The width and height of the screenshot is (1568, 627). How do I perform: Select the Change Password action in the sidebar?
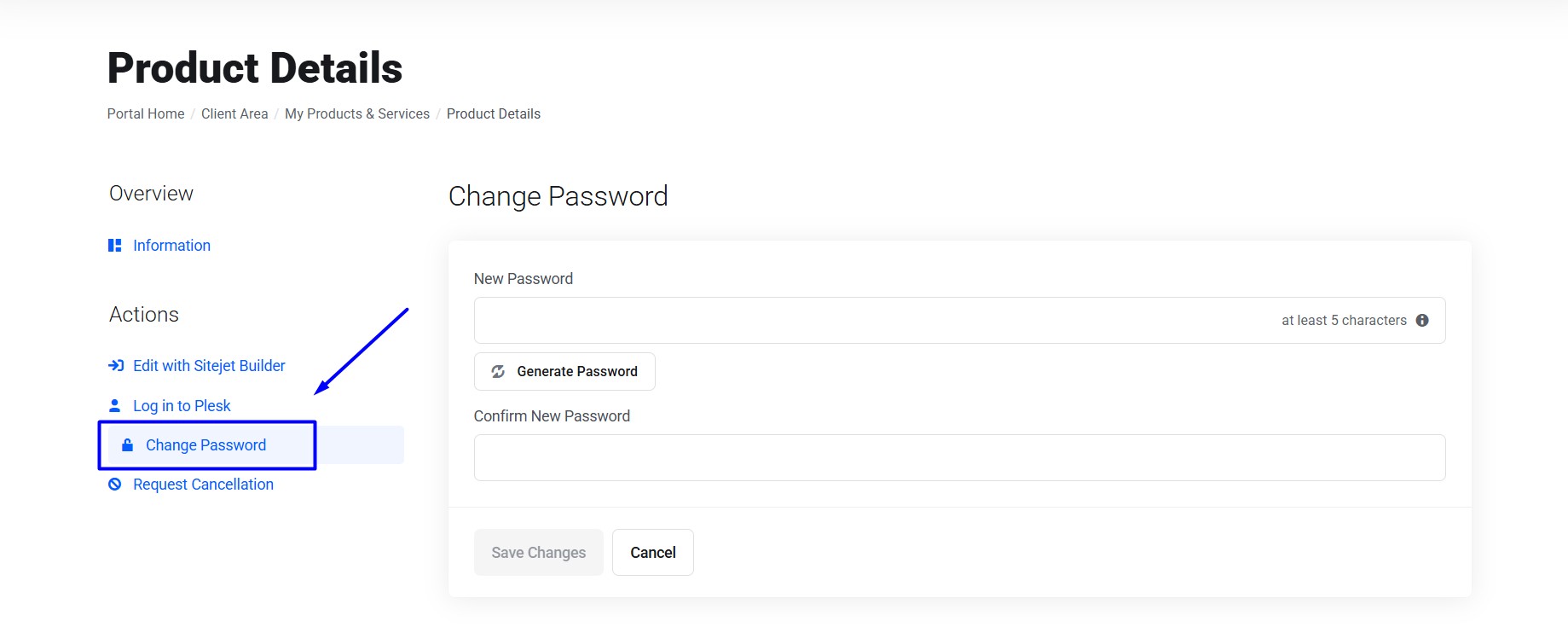click(205, 444)
